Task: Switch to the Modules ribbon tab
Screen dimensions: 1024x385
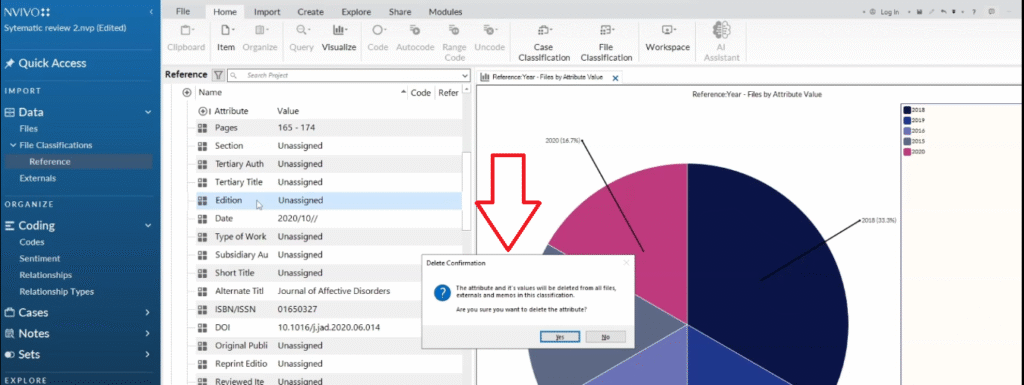Action: coord(445,12)
